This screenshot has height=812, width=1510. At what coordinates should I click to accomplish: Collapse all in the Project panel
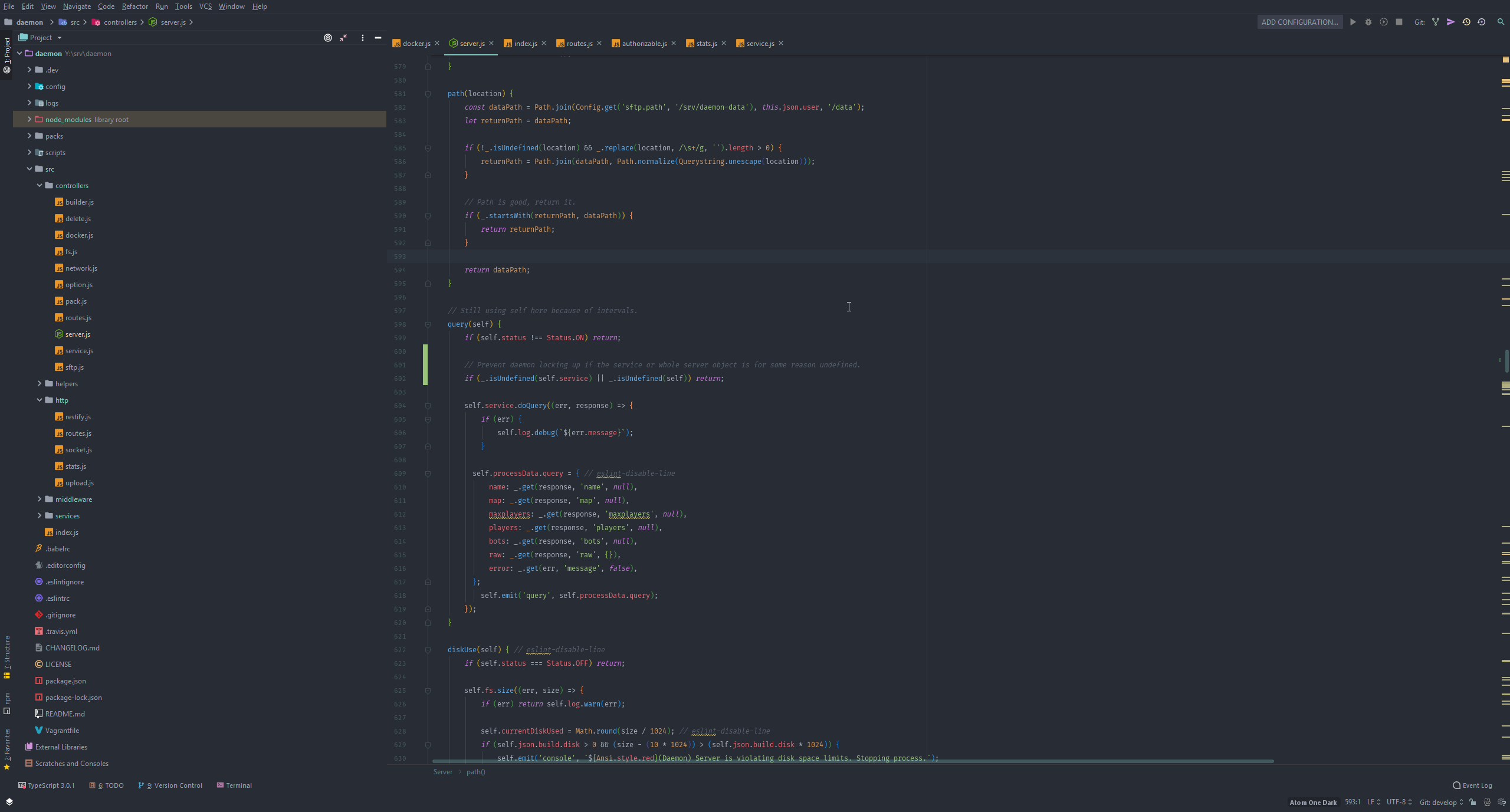pyautogui.click(x=343, y=38)
